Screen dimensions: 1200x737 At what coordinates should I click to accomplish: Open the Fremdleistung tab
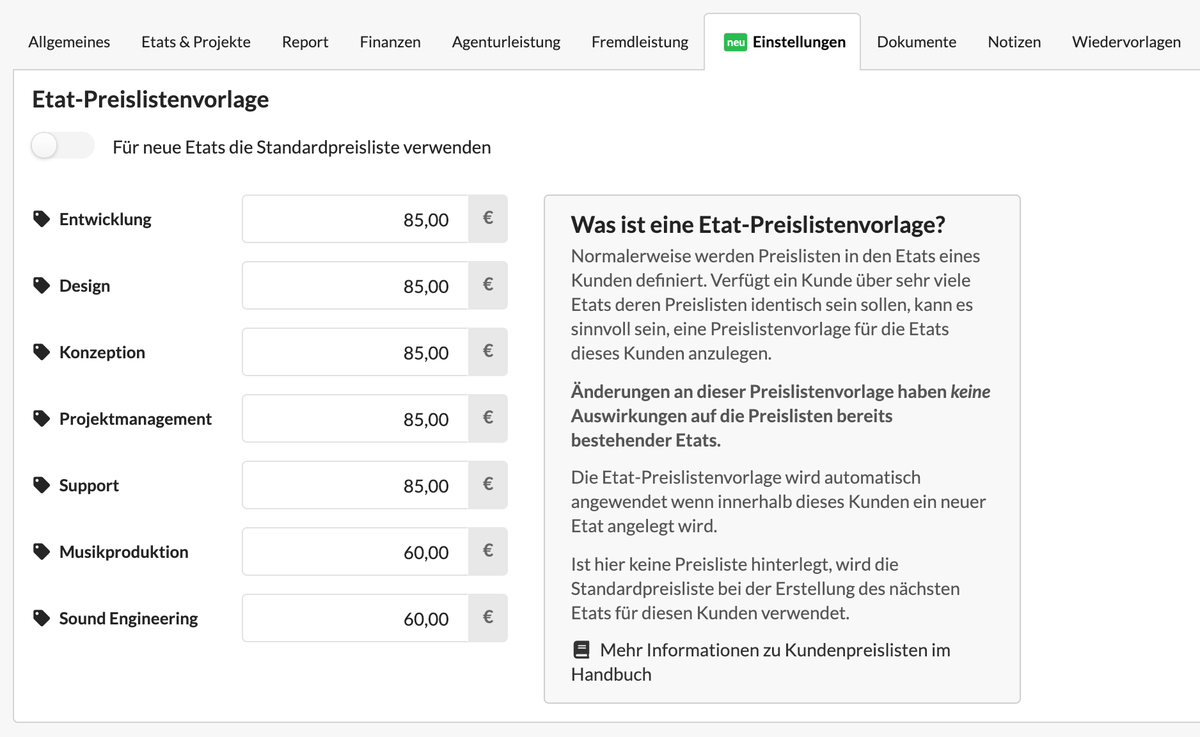click(640, 42)
